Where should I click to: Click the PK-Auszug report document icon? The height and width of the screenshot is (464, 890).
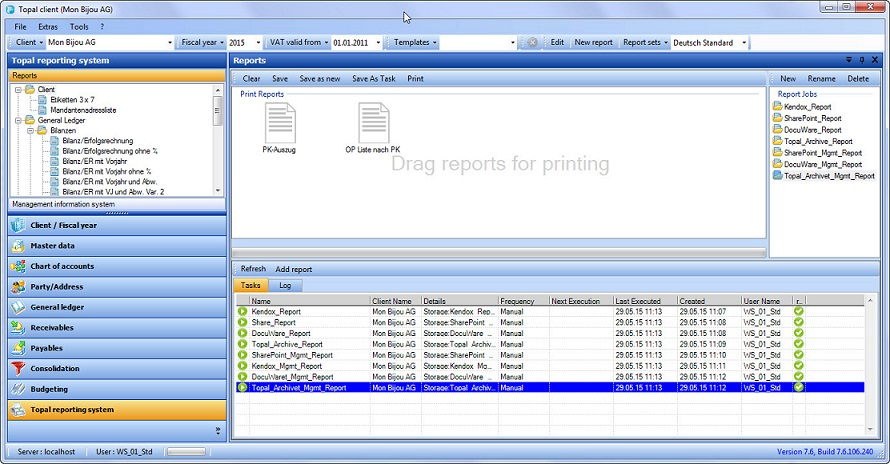click(282, 124)
